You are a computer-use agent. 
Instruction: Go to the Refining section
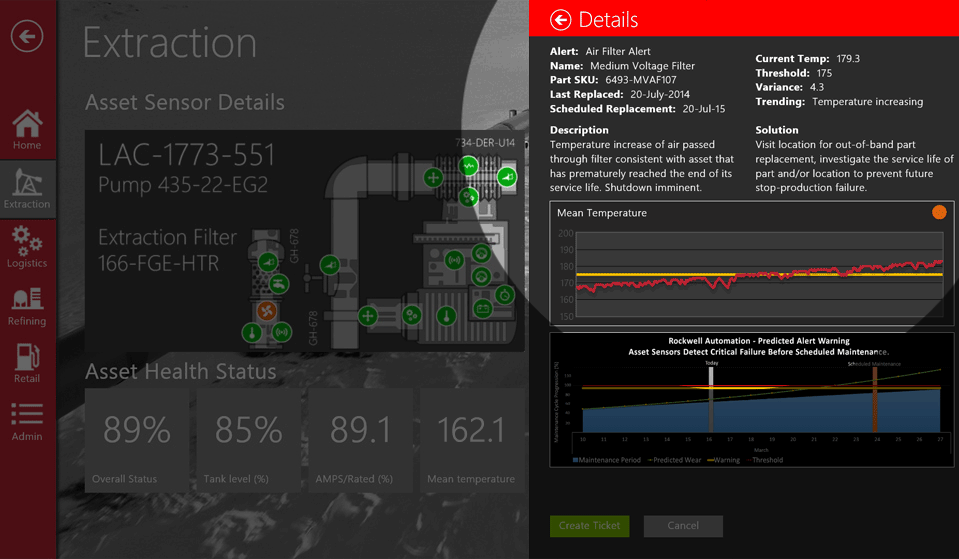(x=27, y=306)
